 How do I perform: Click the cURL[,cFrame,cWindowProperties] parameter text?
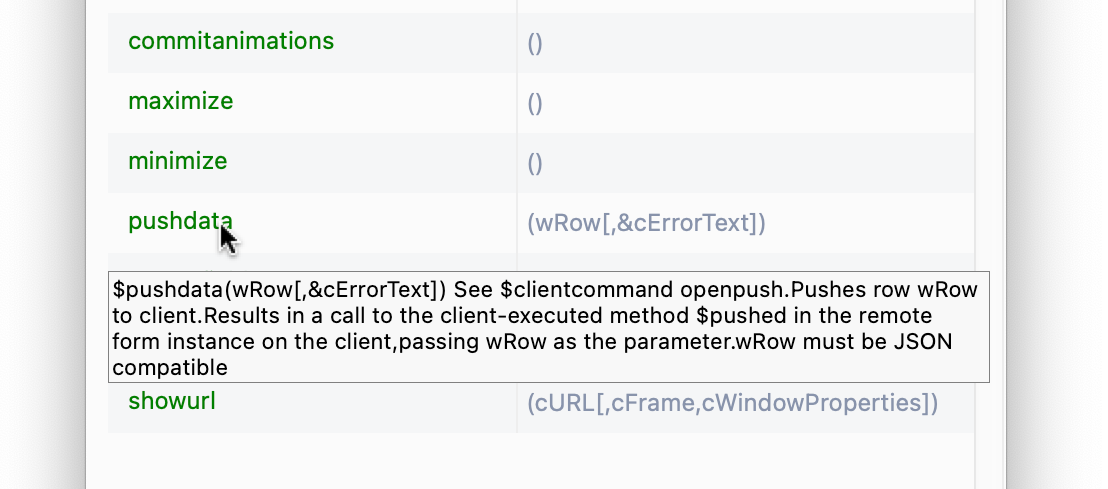[733, 403]
